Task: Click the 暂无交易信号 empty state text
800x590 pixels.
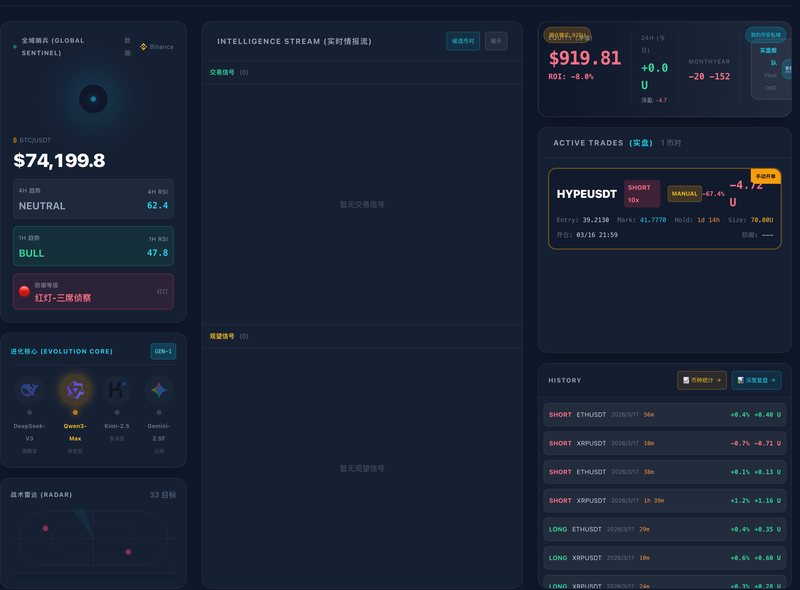Action: (362, 205)
